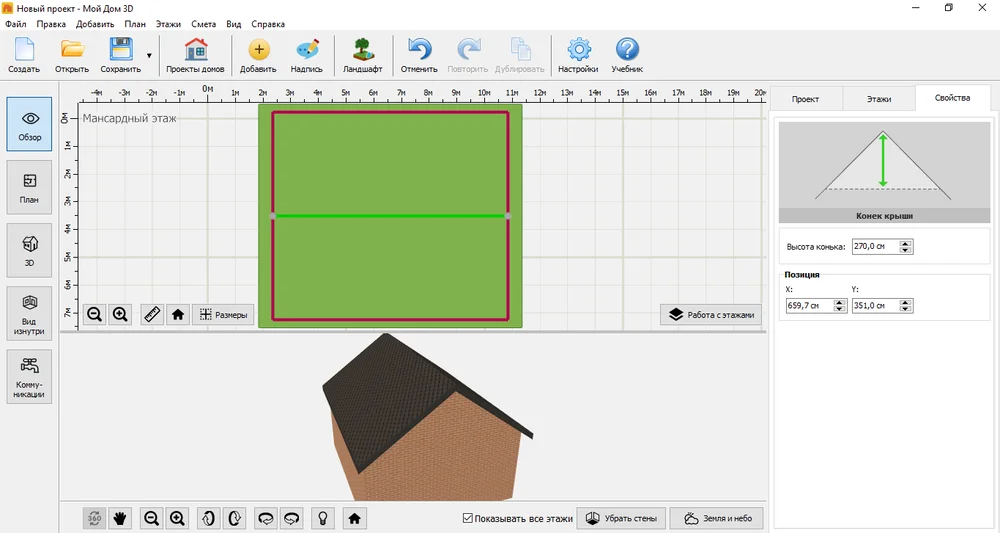Viewport: 1000px width, 533px height.
Task: Zoom out the 2D plan
Action: 94,314
